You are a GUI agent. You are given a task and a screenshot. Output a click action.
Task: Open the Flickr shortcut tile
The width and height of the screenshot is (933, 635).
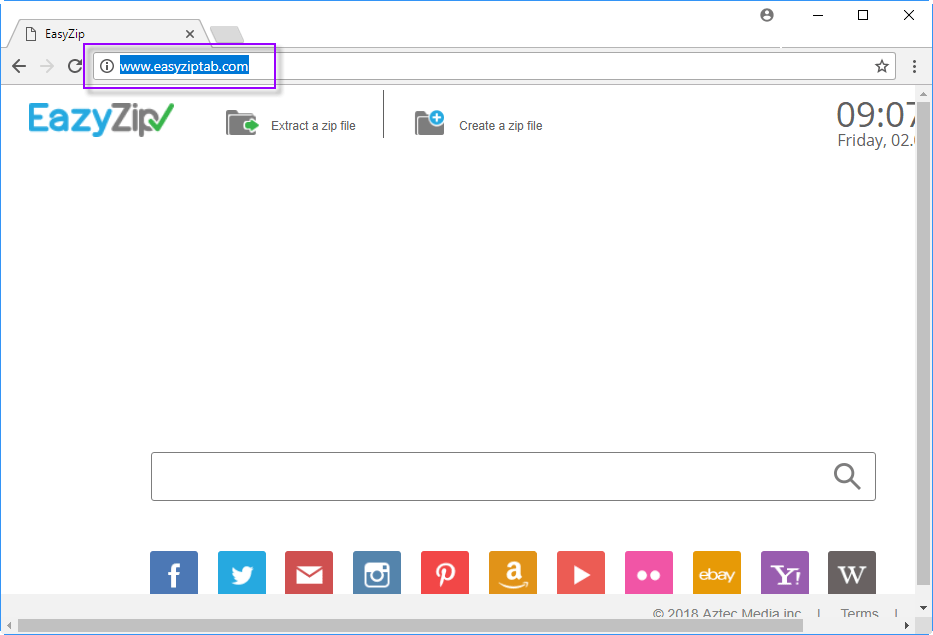(x=649, y=573)
